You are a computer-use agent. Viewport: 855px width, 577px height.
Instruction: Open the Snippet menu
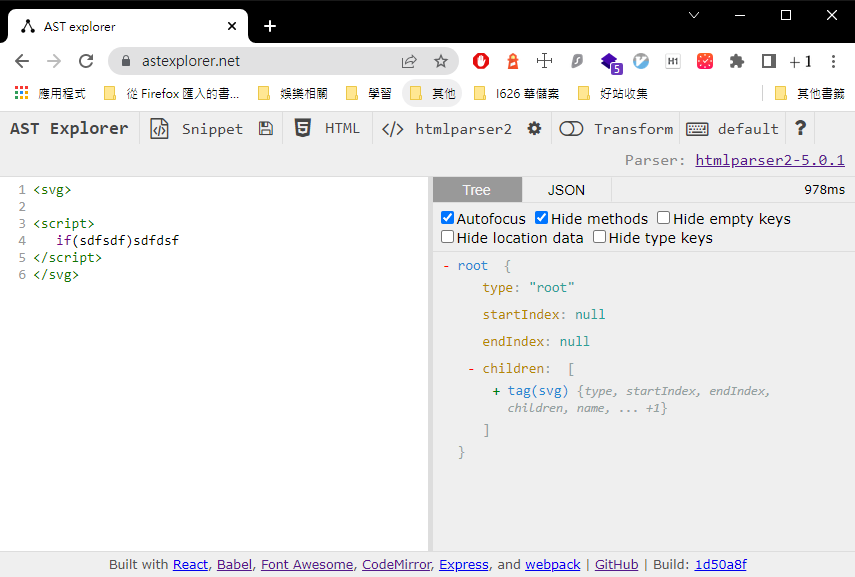(196, 129)
